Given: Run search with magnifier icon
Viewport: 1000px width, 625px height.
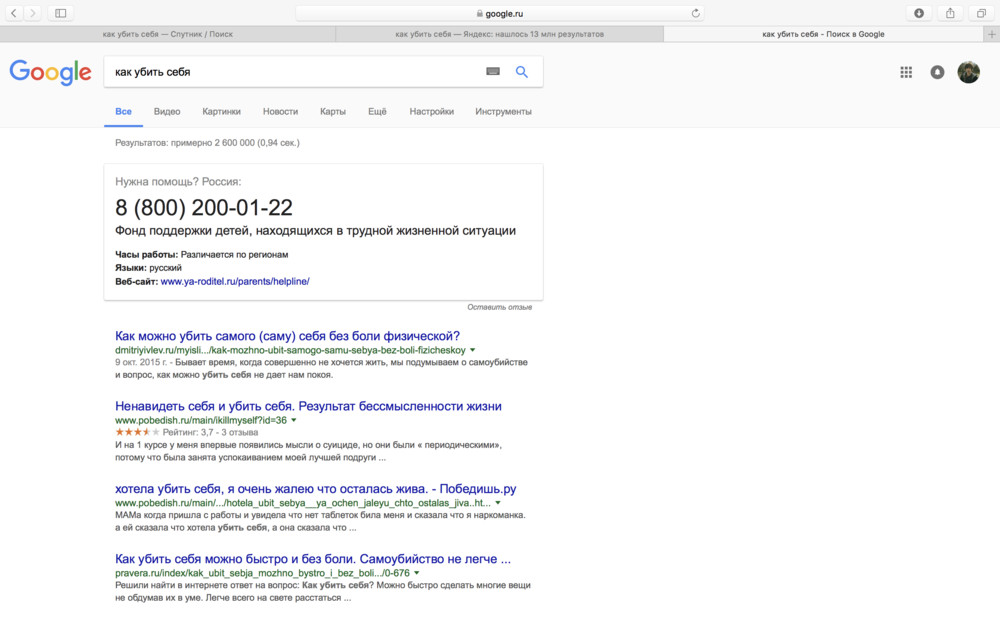Looking at the screenshot, I should coord(522,72).
